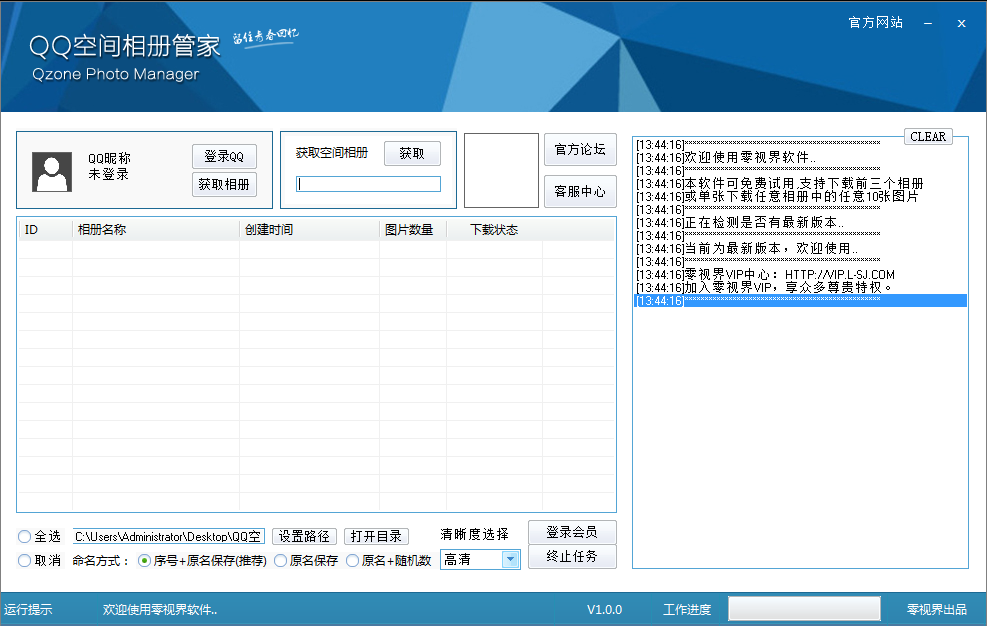
Task: Open the 官方论坛 forum button
Action: 580,150
